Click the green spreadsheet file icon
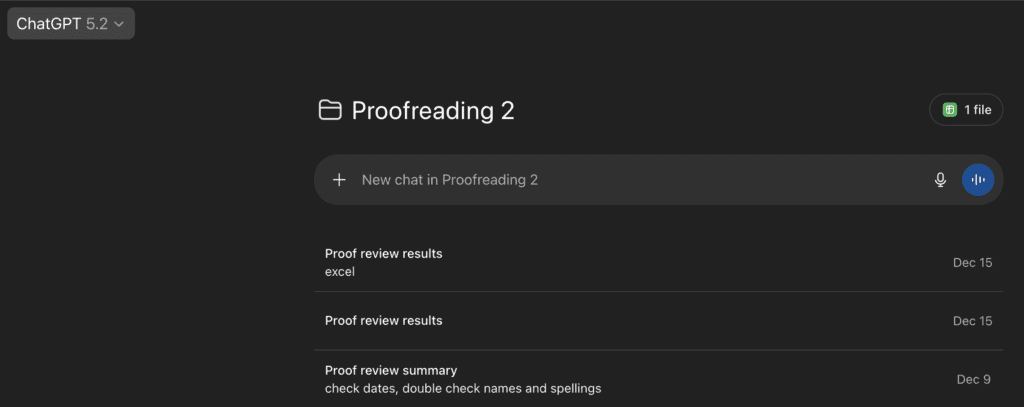 tap(950, 110)
